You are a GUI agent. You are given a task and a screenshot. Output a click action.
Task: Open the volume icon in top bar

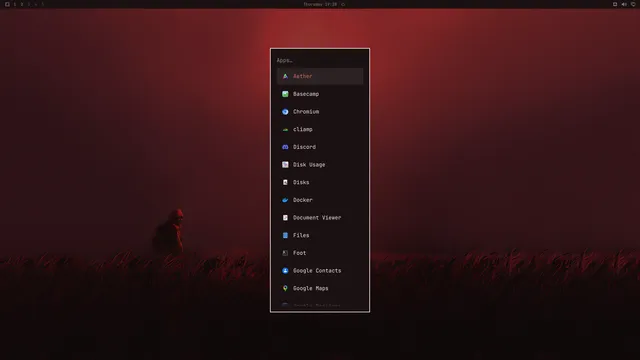click(624, 4)
